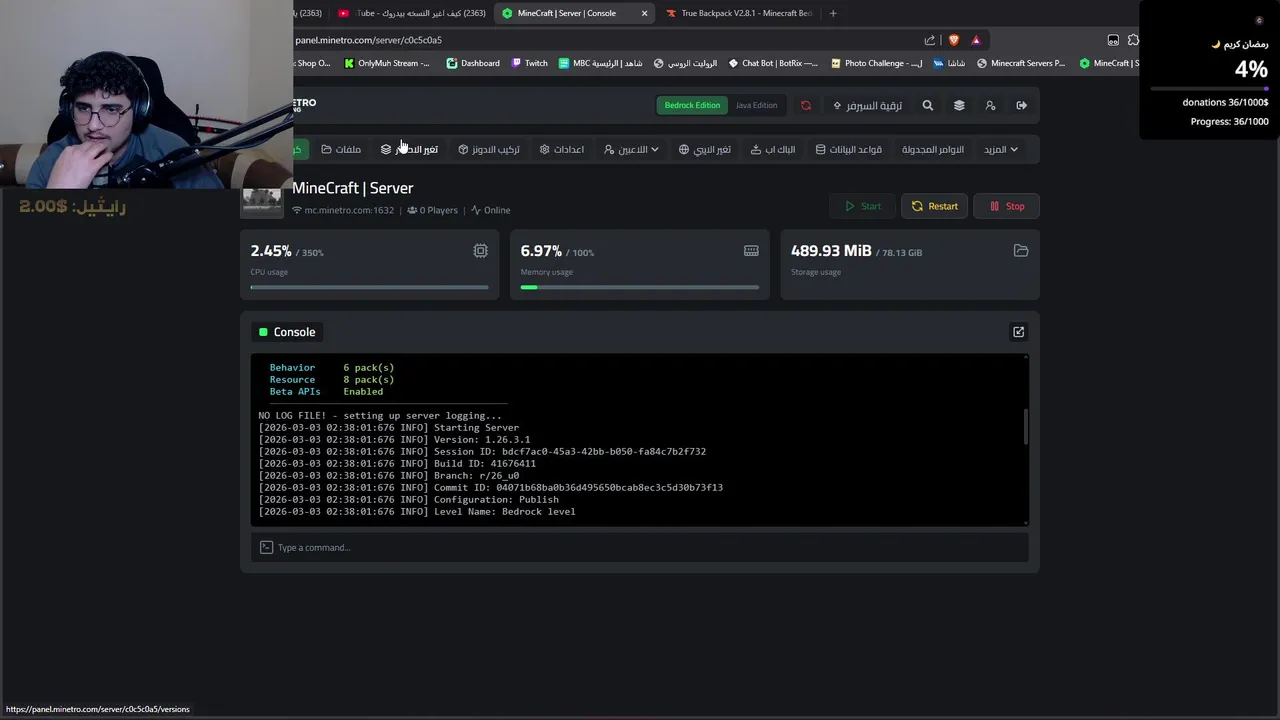Open console in popout window icon
Viewport: 1280px width, 720px height.
(x=1018, y=332)
